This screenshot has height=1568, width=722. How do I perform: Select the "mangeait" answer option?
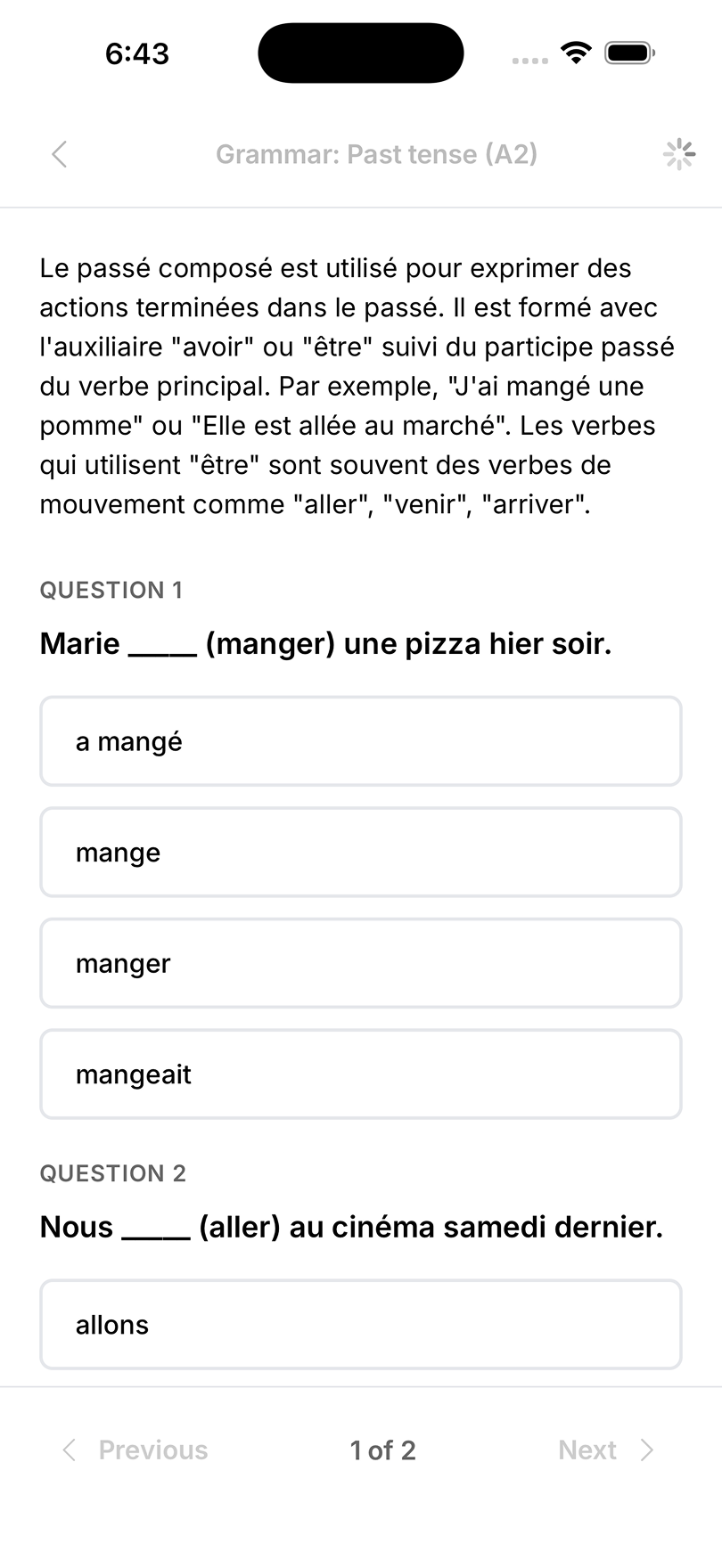[361, 1074]
